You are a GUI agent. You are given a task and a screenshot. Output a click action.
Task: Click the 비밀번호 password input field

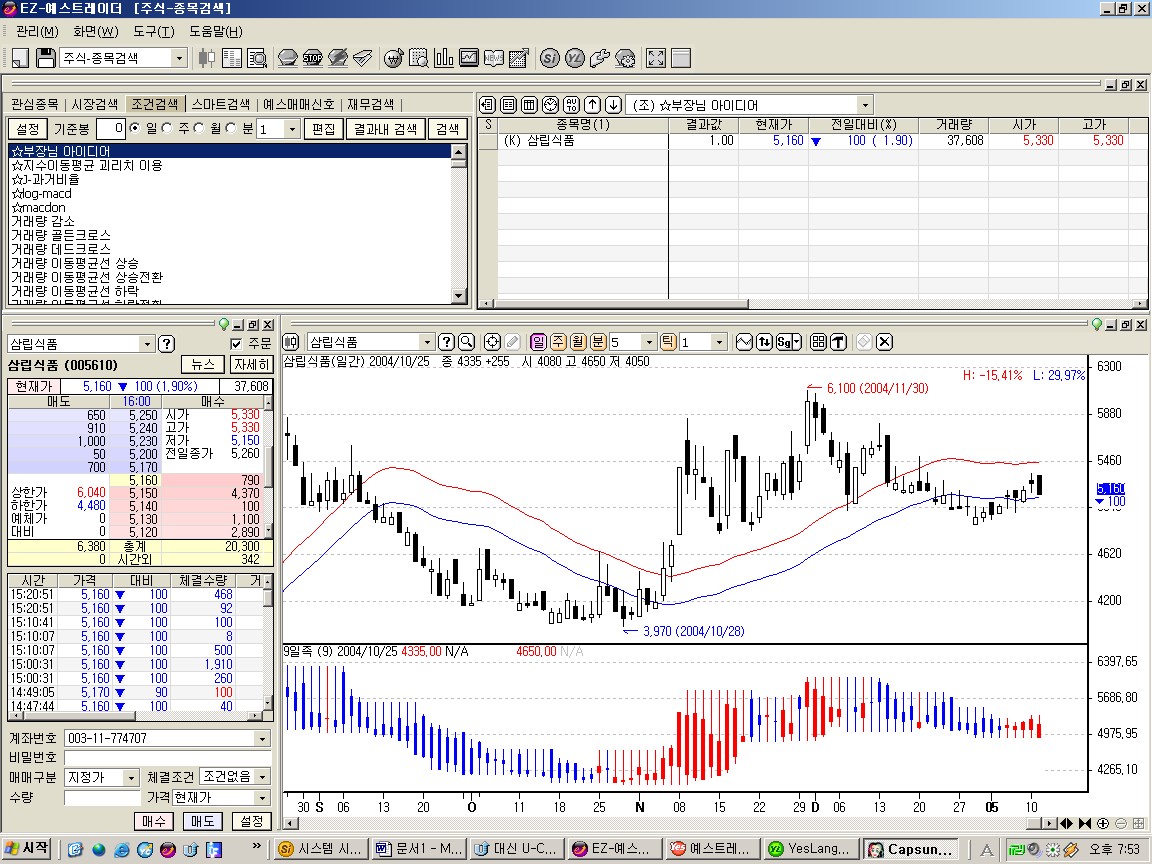click(166, 758)
